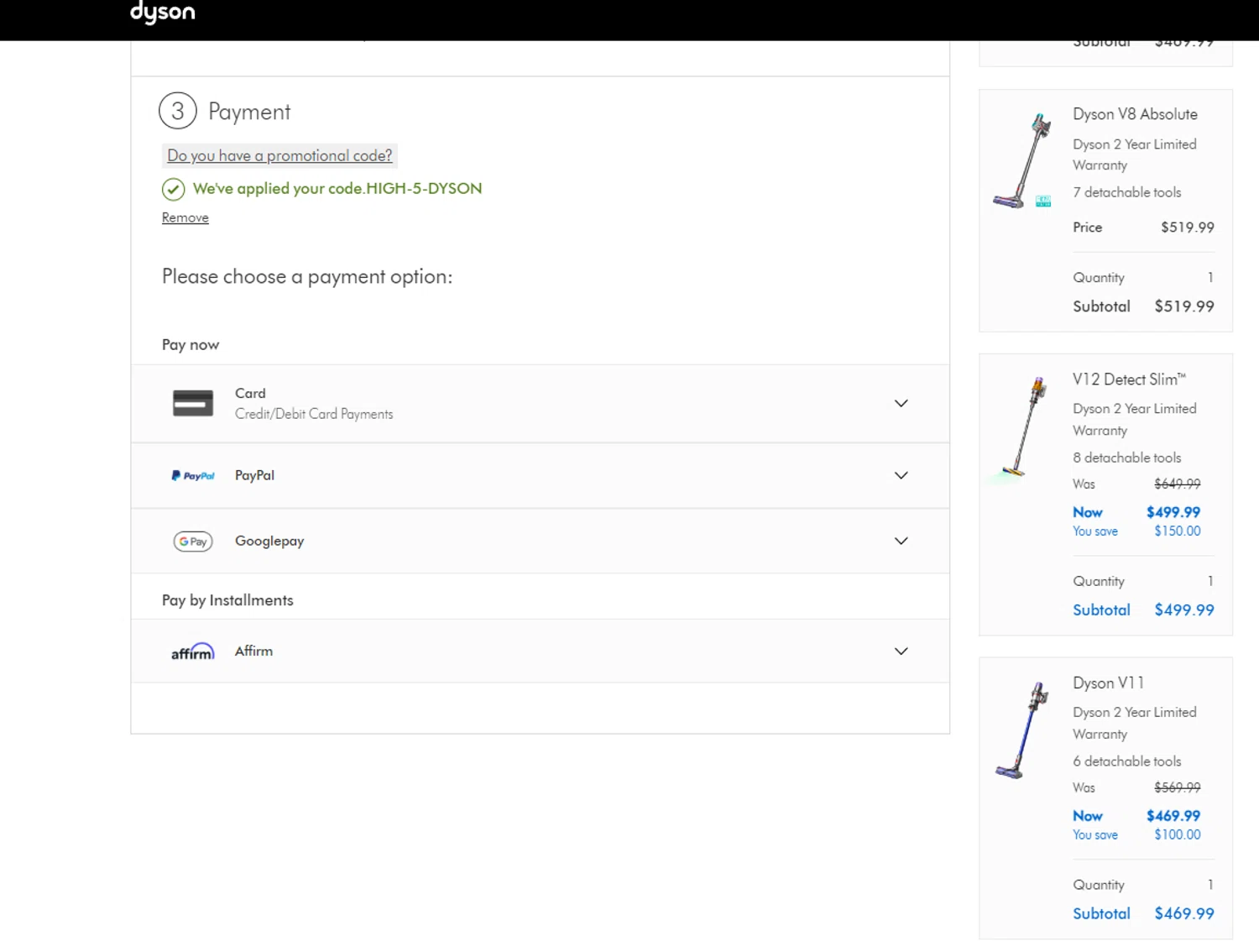
Task: Click the Dyson V8 Absolute thumbnail
Action: pos(1023,161)
